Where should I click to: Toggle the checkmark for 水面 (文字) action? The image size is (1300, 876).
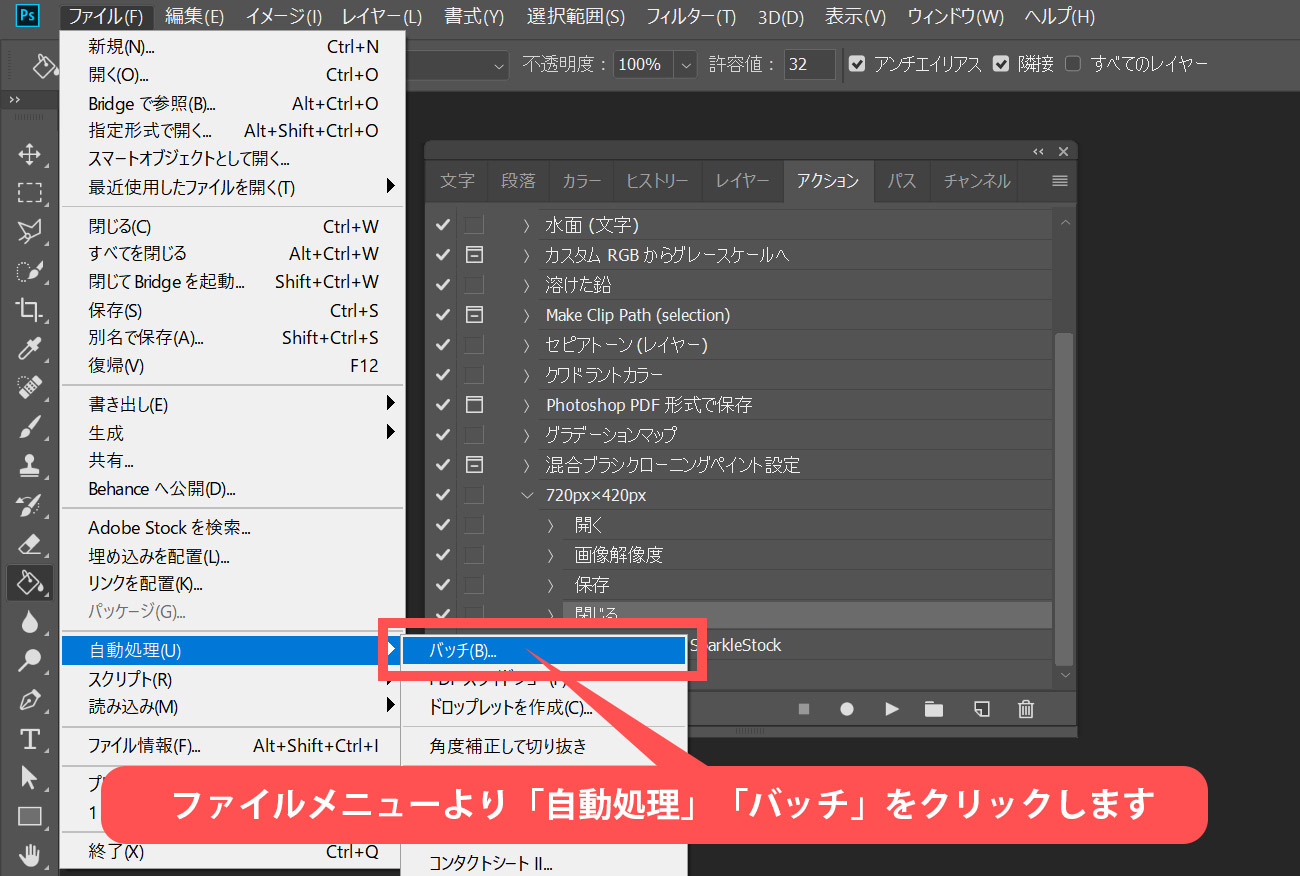click(x=443, y=225)
